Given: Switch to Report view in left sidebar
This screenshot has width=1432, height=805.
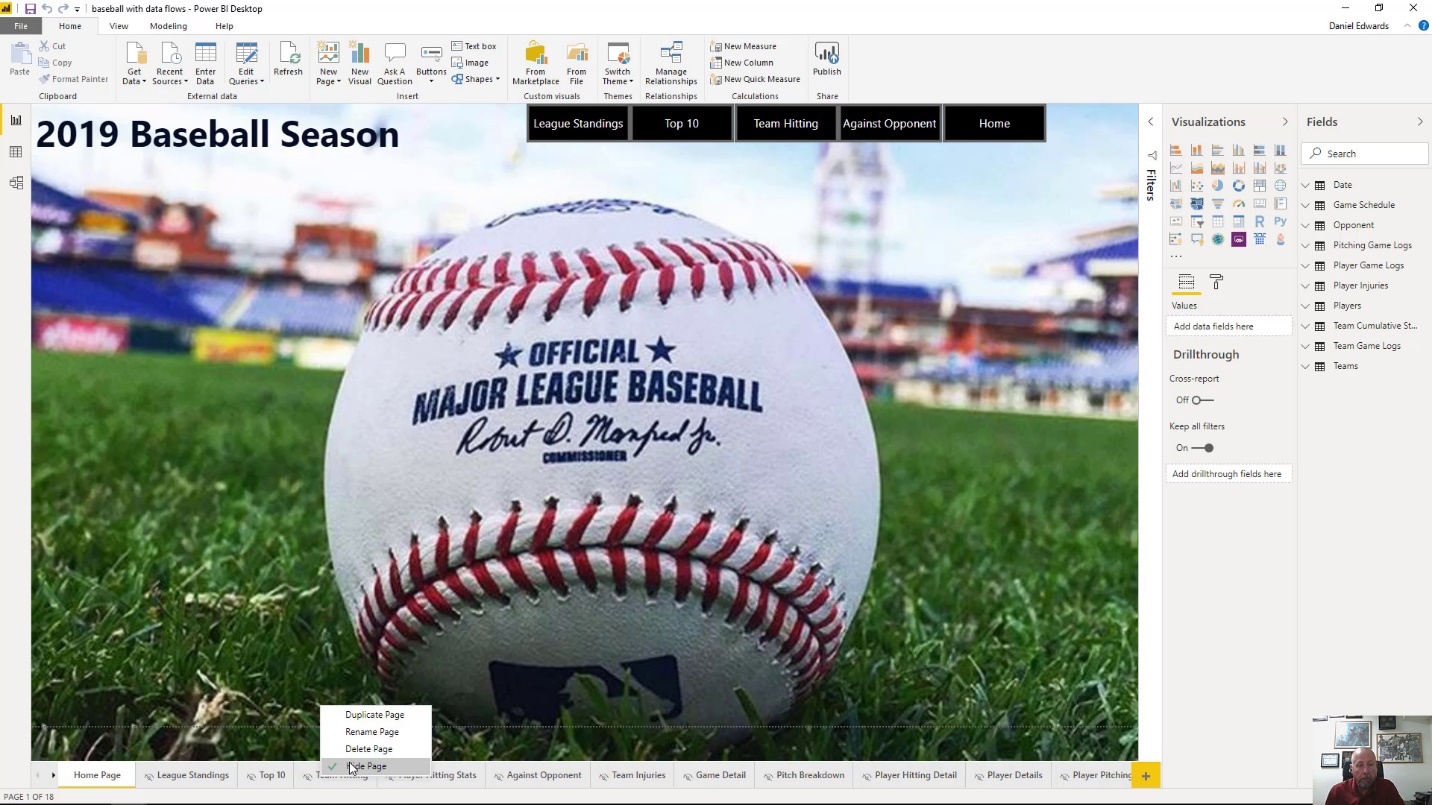Looking at the screenshot, I should (16, 120).
